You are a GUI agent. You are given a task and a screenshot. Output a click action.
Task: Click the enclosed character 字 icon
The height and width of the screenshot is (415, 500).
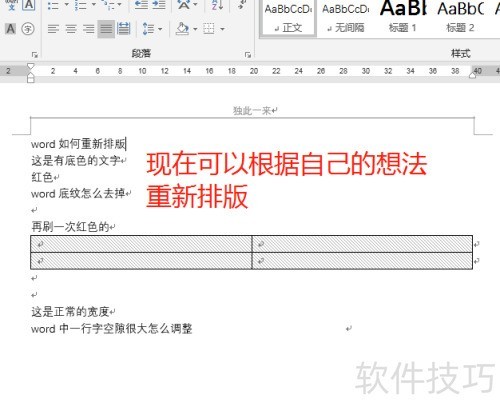pyautogui.click(x=28, y=29)
